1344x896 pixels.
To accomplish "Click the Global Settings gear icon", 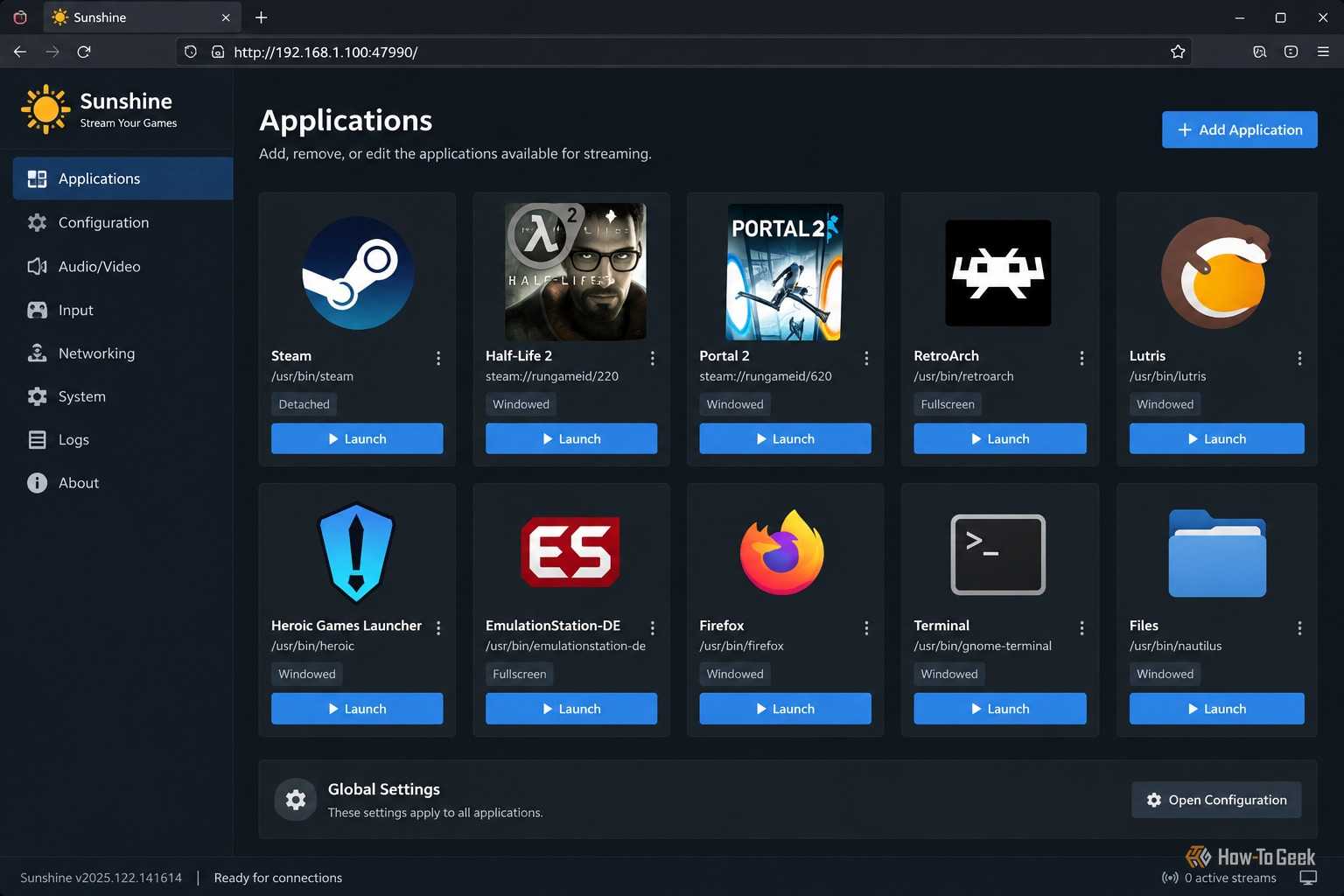I will coord(296,800).
